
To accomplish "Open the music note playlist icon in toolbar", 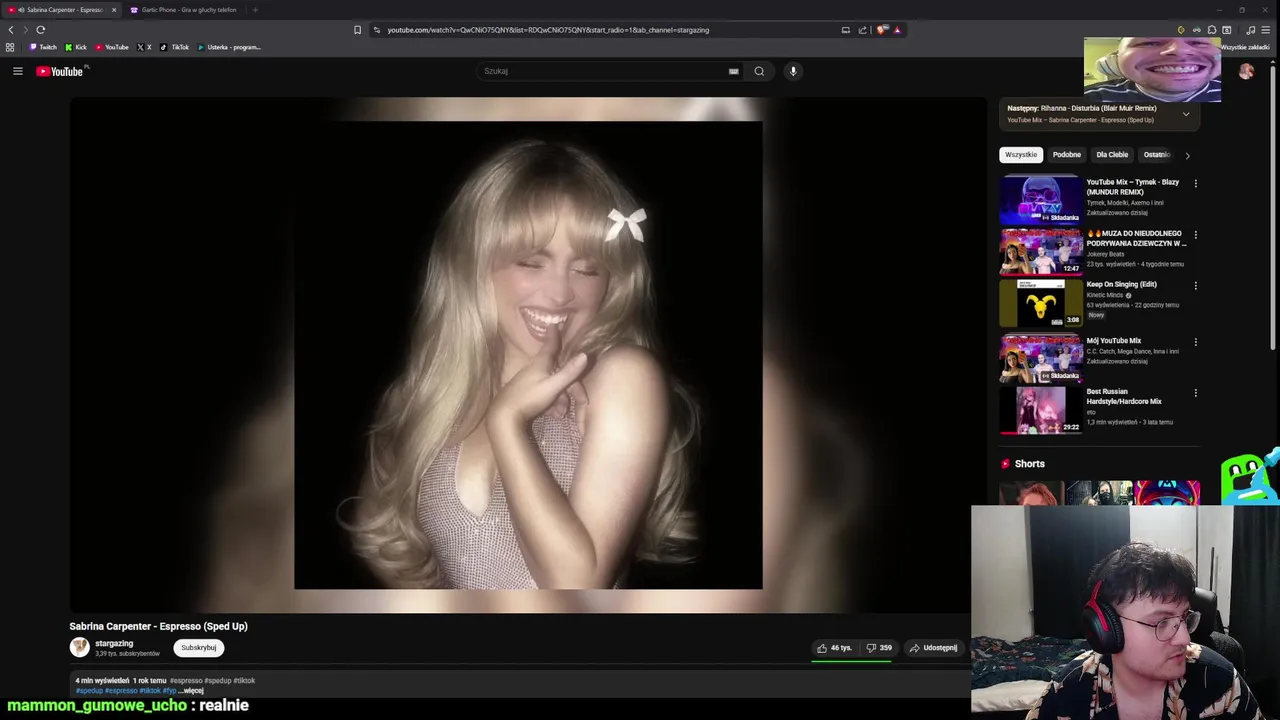I will (x=1250, y=30).
